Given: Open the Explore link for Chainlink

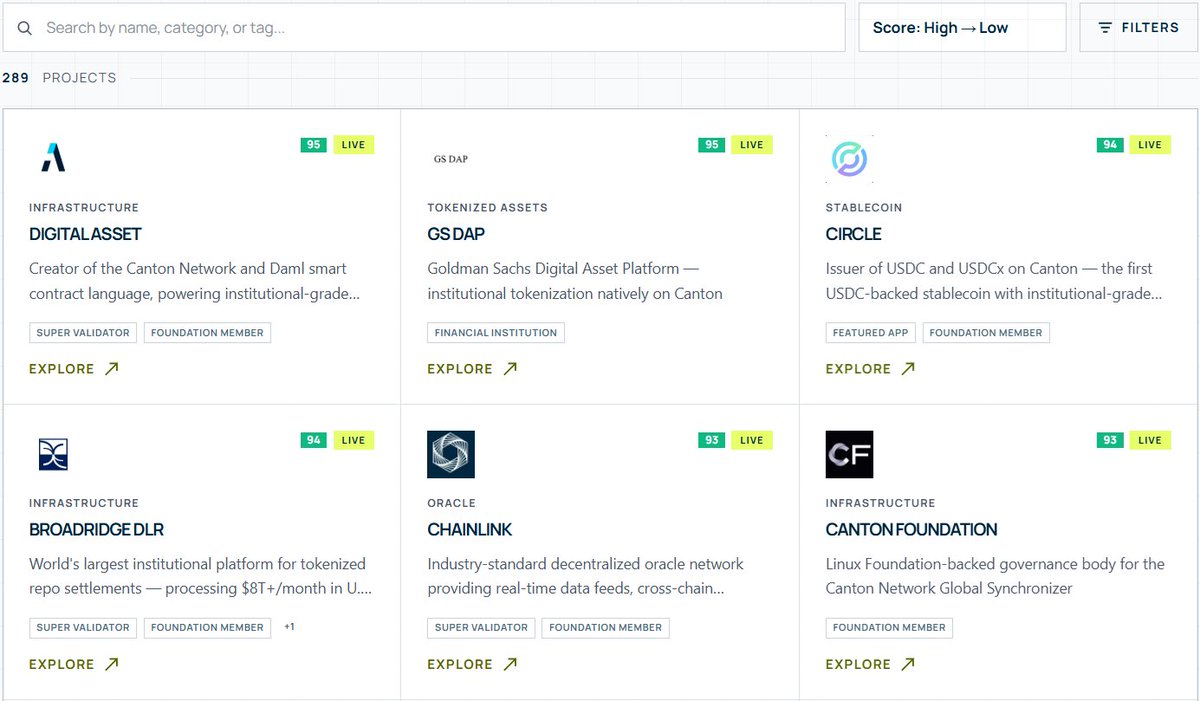Looking at the screenshot, I should (x=472, y=664).
